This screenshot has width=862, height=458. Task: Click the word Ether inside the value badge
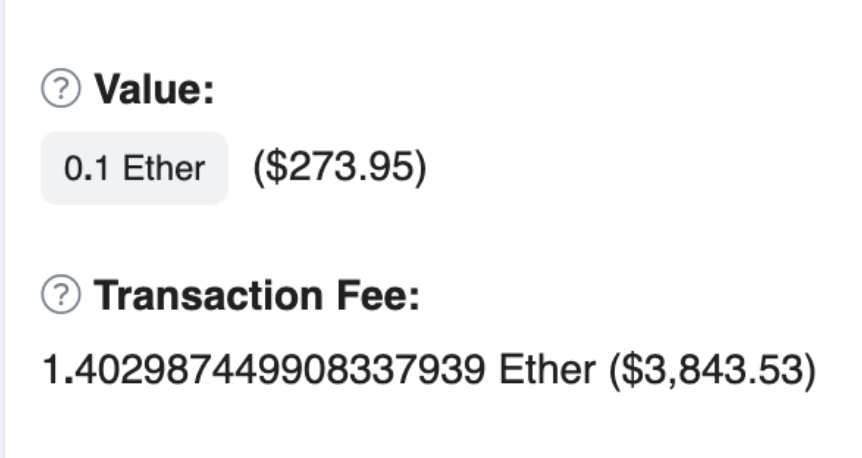(x=164, y=168)
